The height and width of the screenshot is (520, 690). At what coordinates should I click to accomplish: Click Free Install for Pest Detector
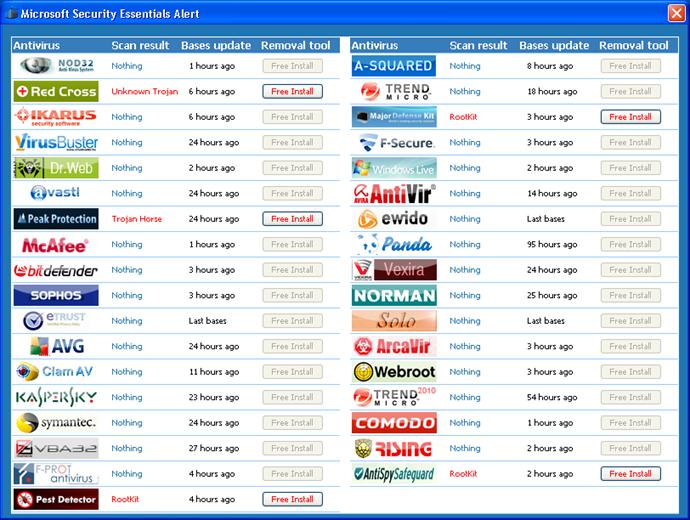pyautogui.click(x=293, y=499)
